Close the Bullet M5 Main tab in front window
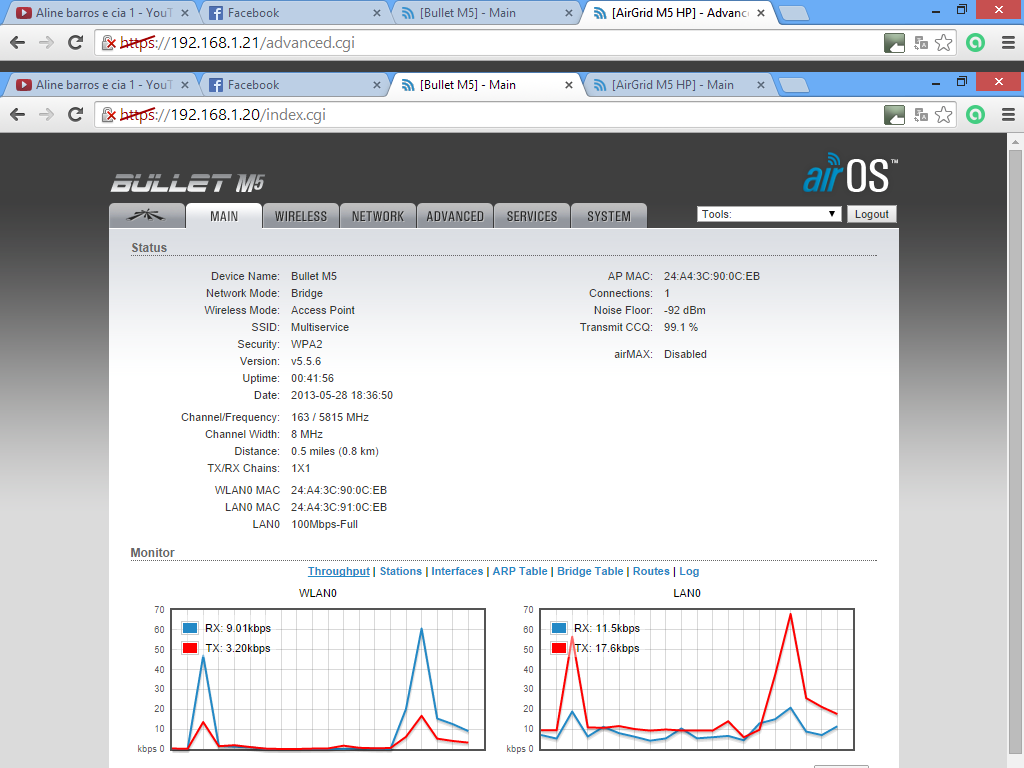Image resolution: width=1024 pixels, height=768 pixels. click(569, 85)
